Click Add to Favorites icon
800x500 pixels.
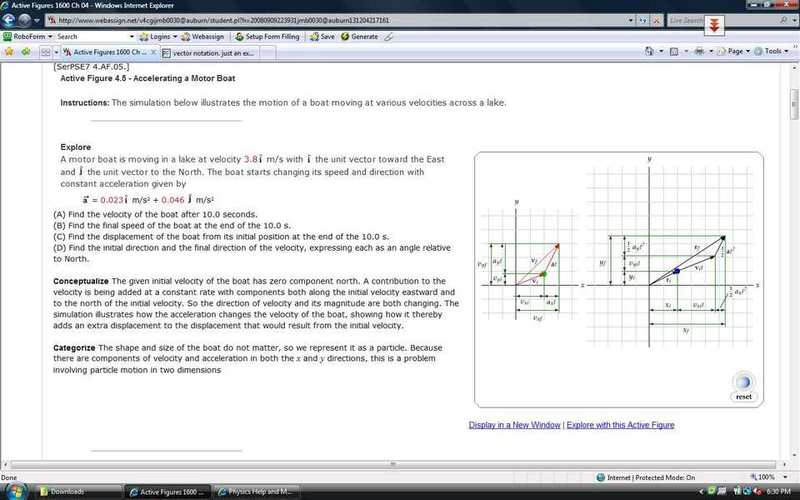[x=26, y=52]
